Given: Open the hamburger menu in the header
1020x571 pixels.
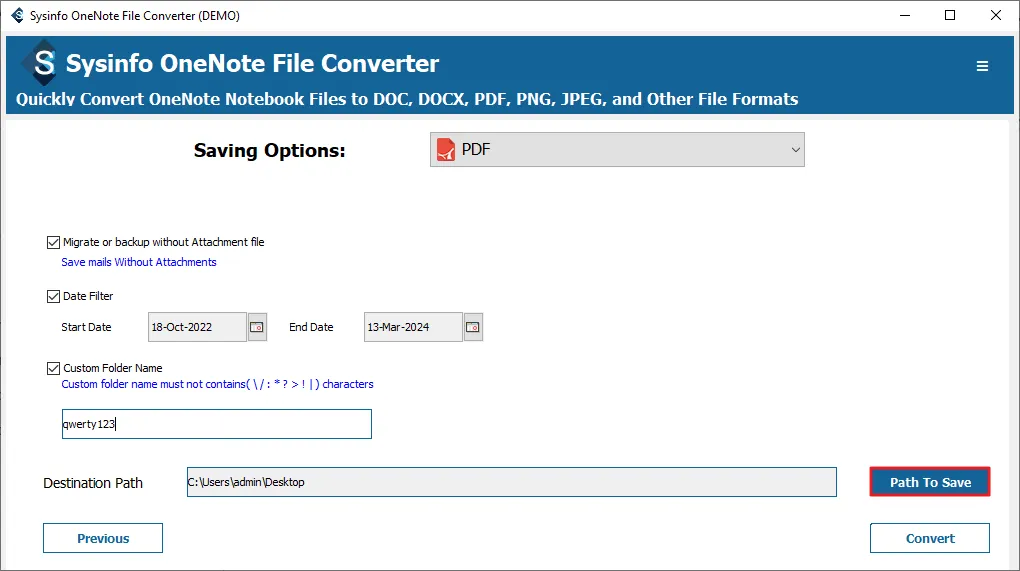Looking at the screenshot, I should [x=982, y=66].
